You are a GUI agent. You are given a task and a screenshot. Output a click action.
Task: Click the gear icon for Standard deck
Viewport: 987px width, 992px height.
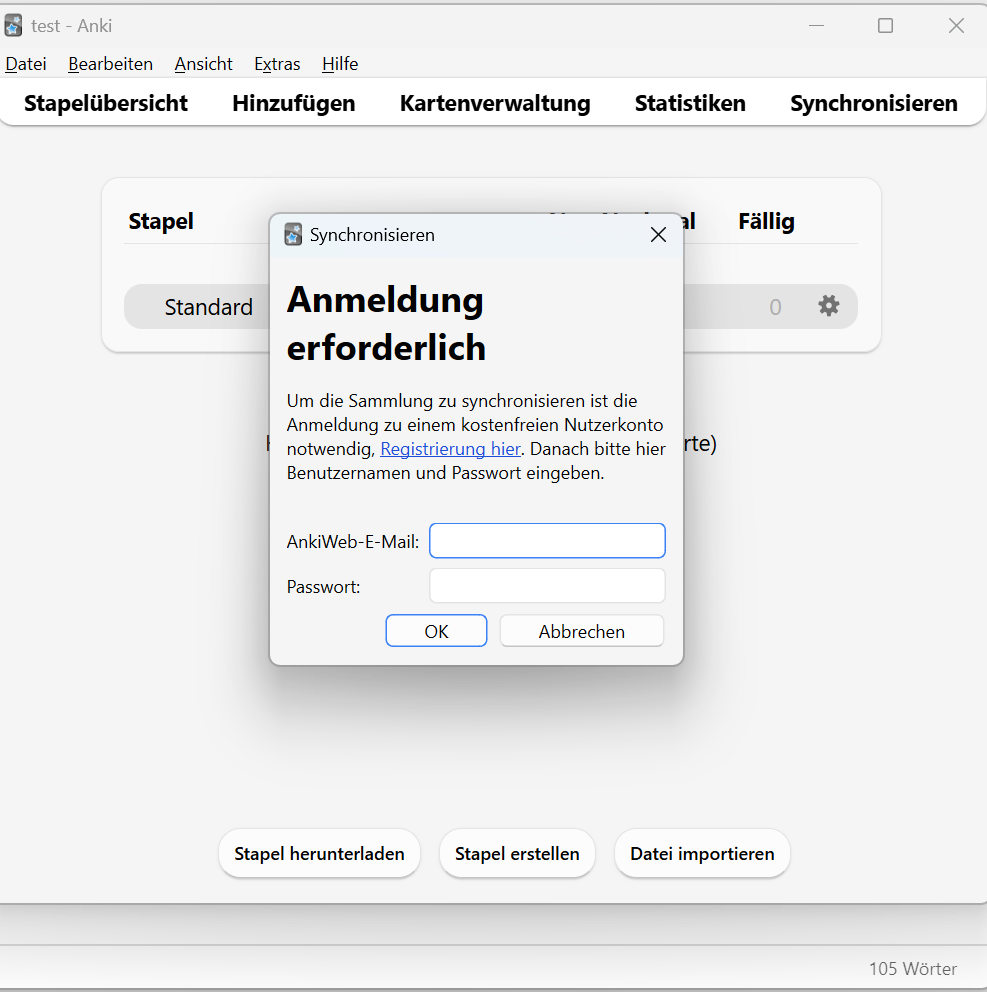828,306
